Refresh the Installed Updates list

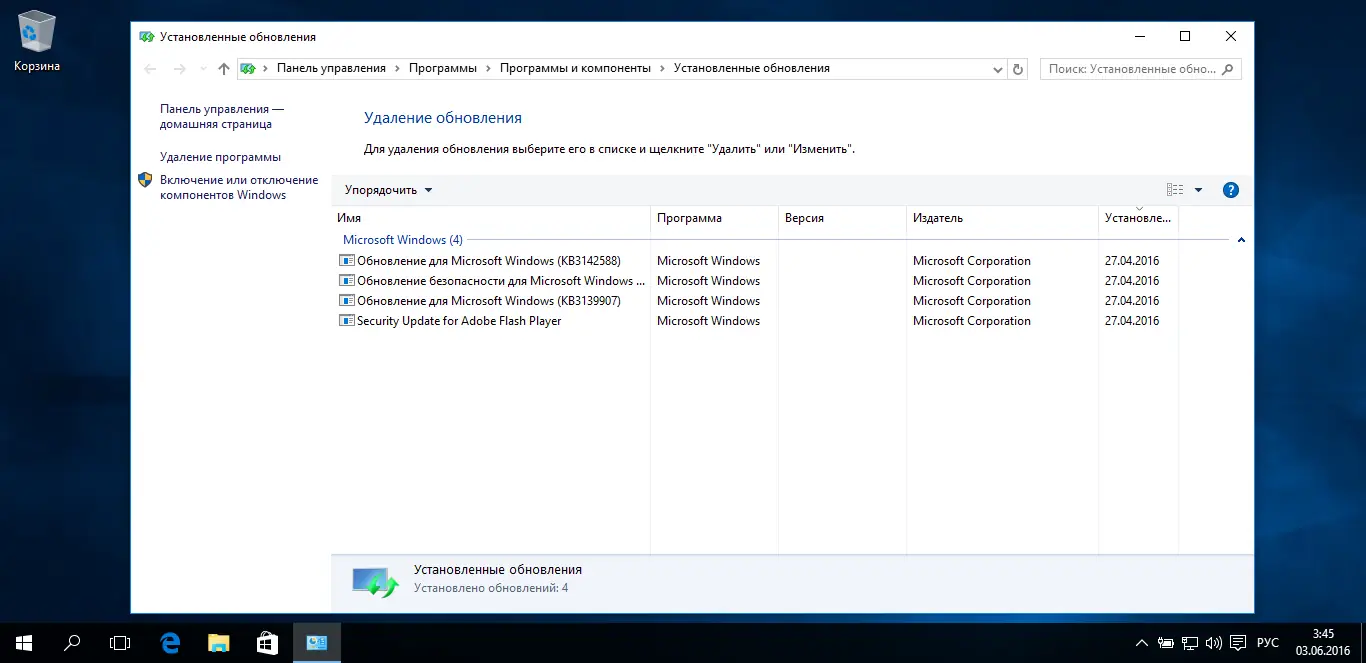point(1018,69)
